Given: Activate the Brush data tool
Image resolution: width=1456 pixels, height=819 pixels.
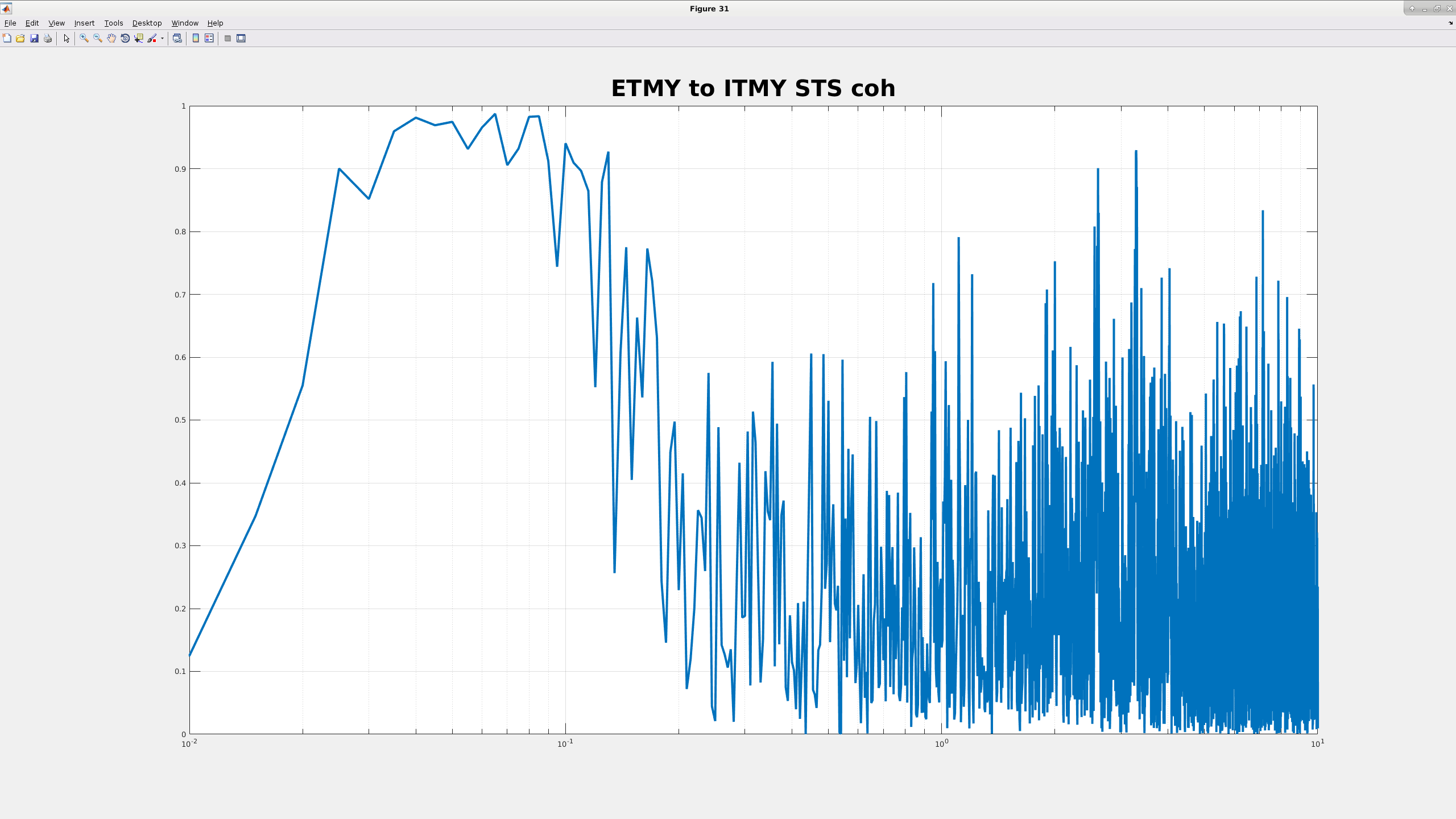Looking at the screenshot, I should 152,38.
